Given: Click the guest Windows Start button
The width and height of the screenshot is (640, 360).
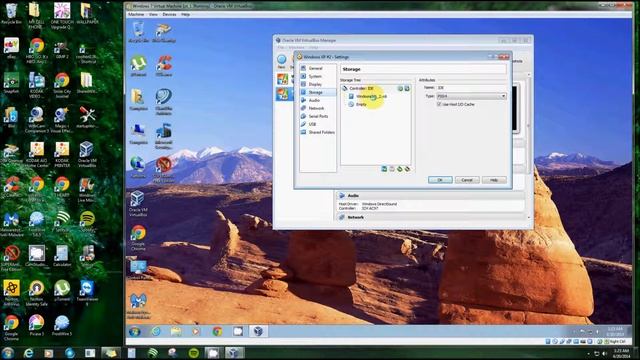Looking at the screenshot, I should click(x=135, y=331).
